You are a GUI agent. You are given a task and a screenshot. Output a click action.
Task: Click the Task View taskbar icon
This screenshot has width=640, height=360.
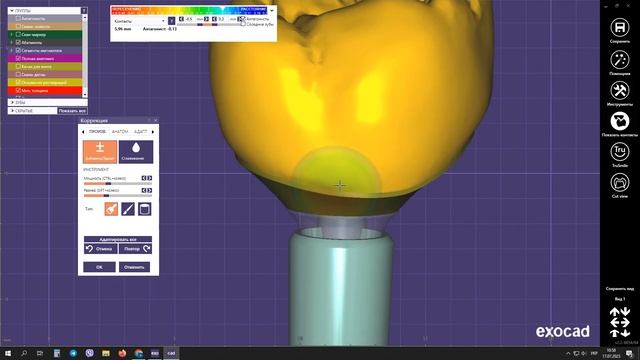point(40,353)
